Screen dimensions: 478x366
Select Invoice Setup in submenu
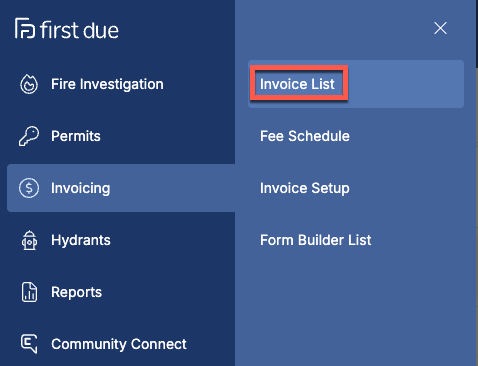click(x=305, y=188)
